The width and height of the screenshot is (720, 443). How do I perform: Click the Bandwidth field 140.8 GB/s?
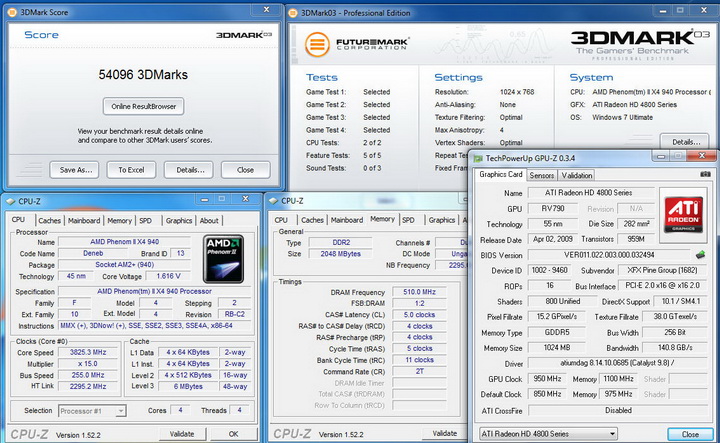tap(675, 348)
